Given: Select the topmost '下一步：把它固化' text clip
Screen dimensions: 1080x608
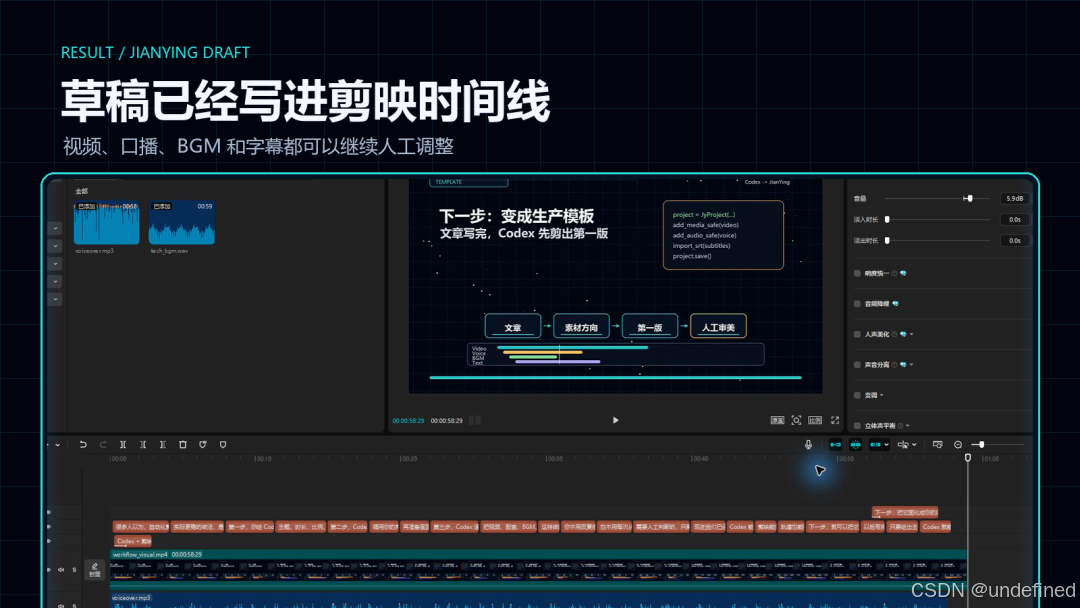Looking at the screenshot, I should point(905,512).
